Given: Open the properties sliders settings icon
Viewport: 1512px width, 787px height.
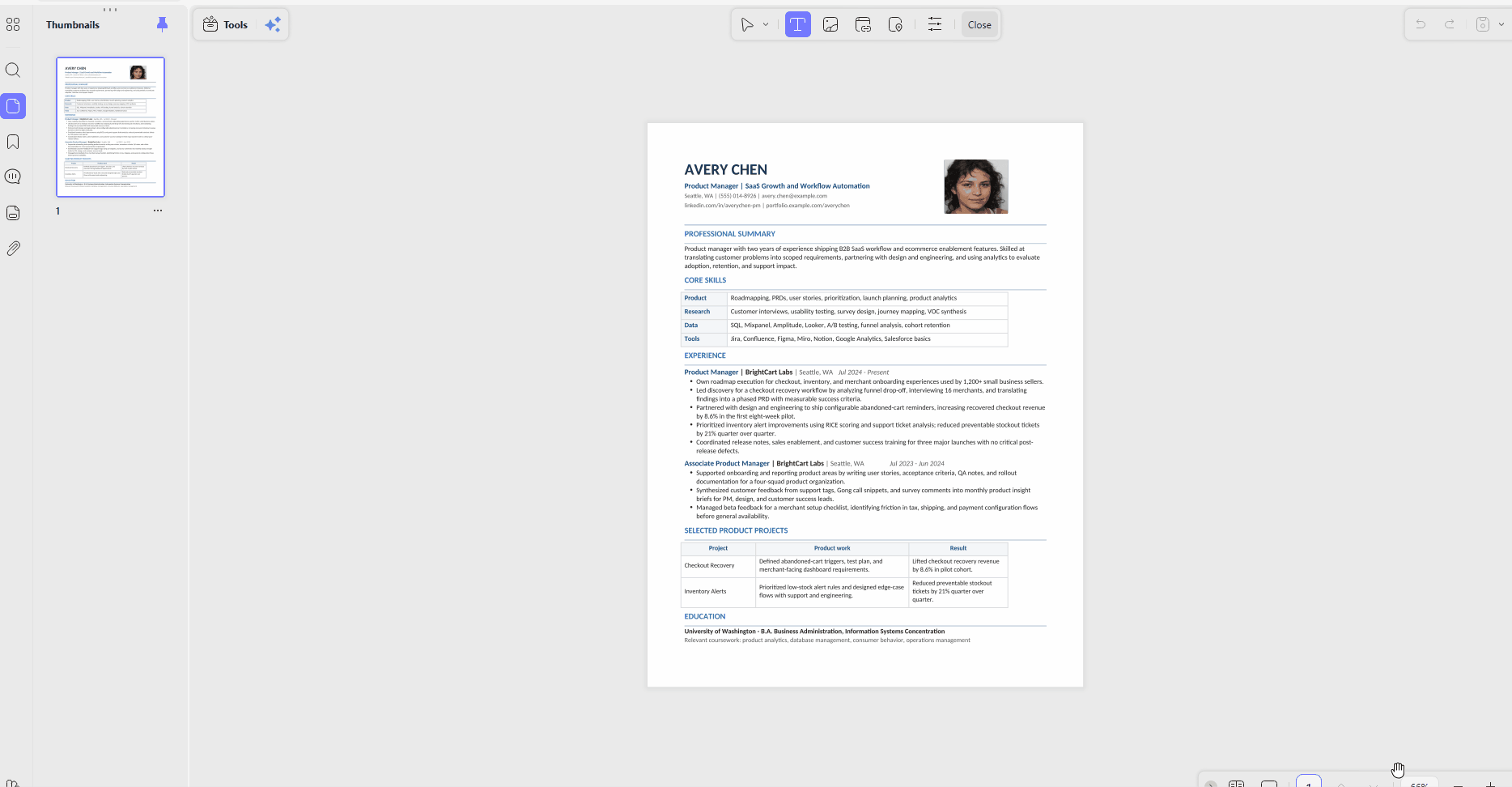Looking at the screenshot, I should click(x=935, y=25).
